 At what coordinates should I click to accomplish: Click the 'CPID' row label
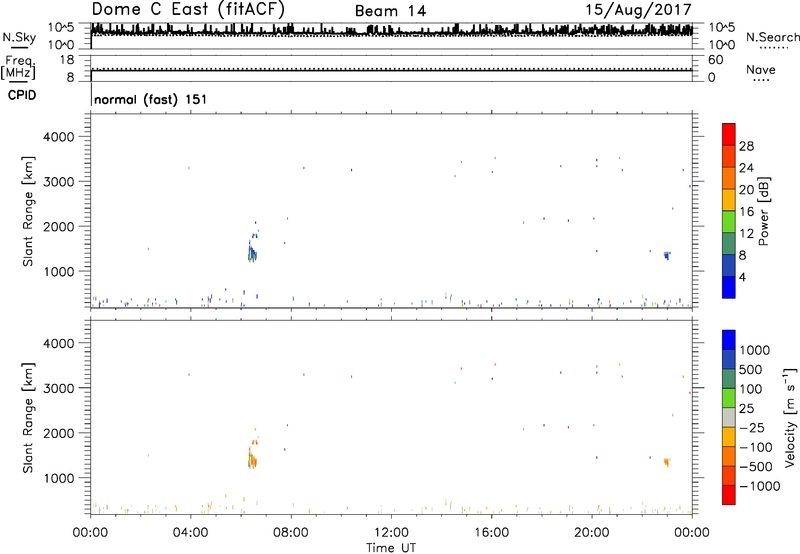click(x=22, y=95)
